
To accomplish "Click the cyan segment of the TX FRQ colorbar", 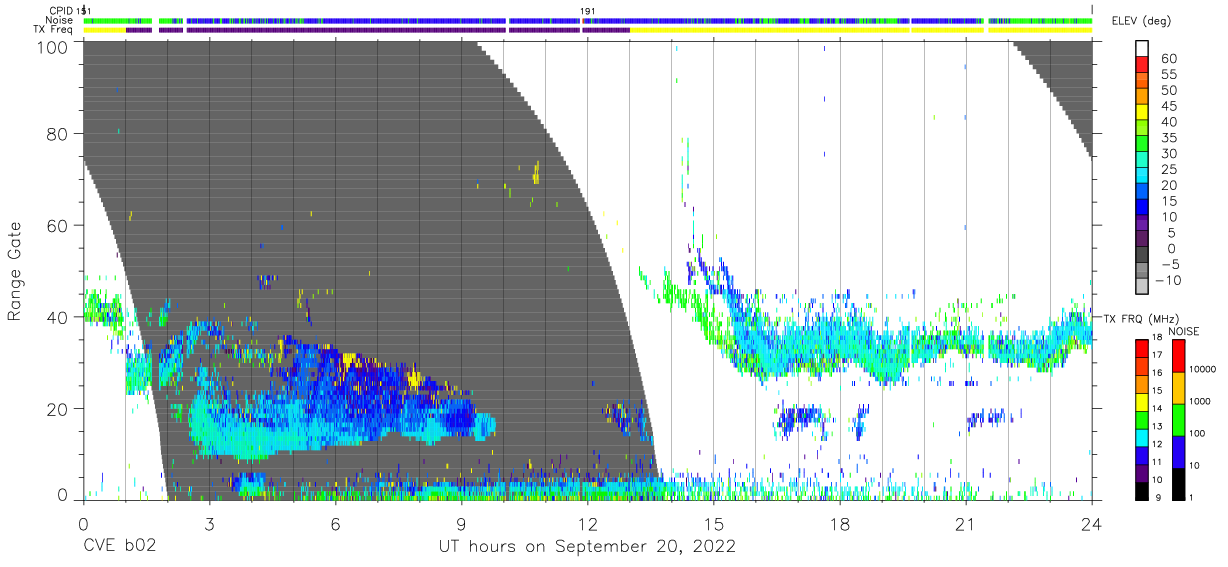I will click(x=1143, y=436).
